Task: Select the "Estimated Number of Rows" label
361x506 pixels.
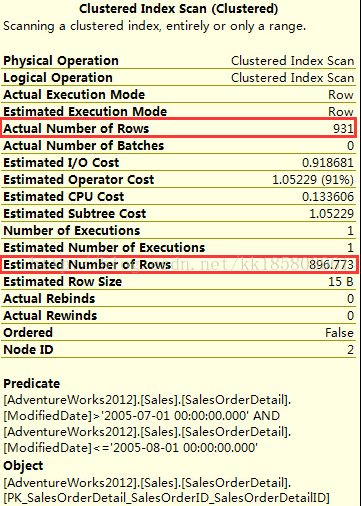Action: pos(87,265)
